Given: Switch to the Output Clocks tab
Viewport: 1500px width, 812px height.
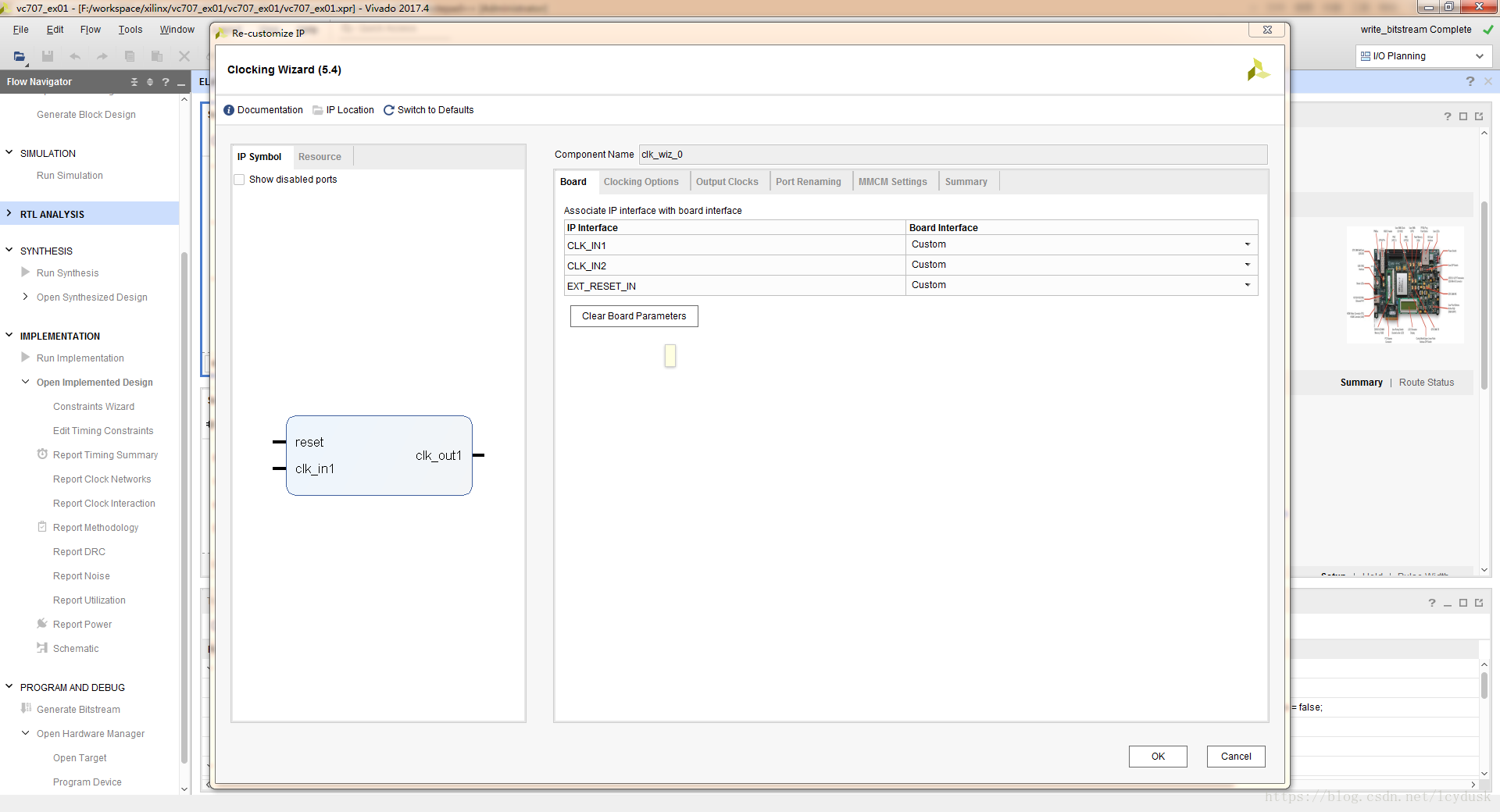Looking at the screenshot, I should (727, 182).
